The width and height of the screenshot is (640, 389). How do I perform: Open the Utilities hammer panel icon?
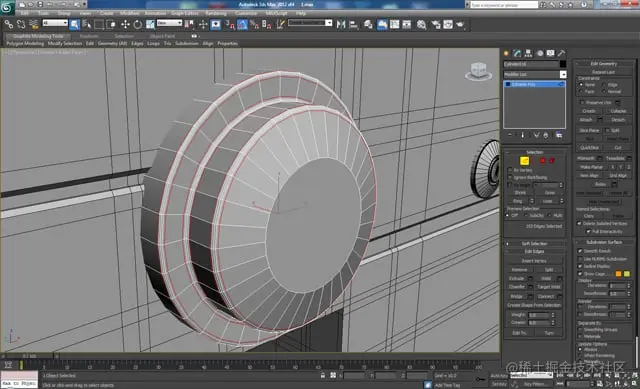[562, 53]
